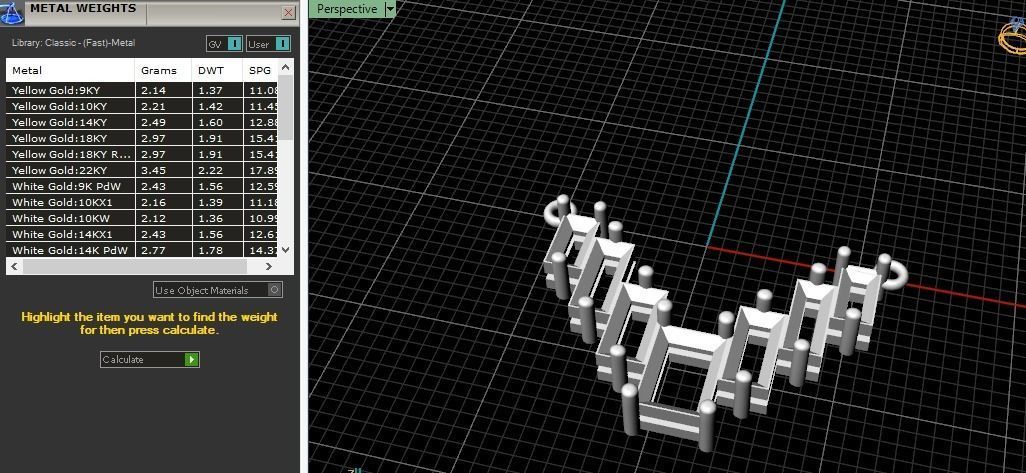Click the 1.60 DWT cell

217,122
